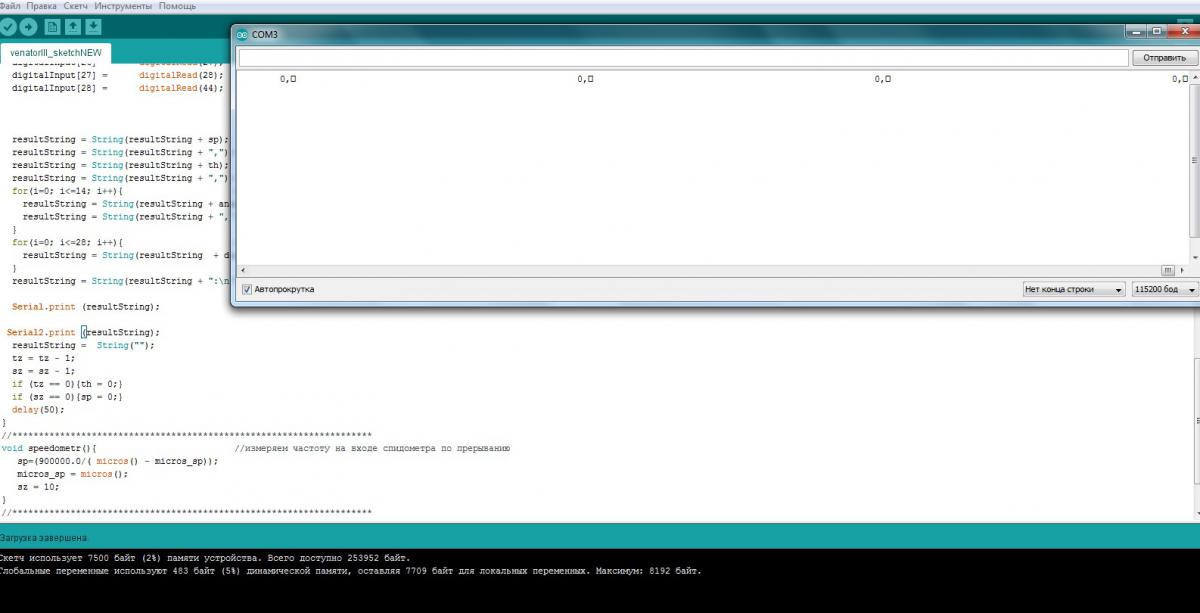Click the Arduino logo in the COM3 title bar
The image size is (1200, 613).
tap(242, 34)
